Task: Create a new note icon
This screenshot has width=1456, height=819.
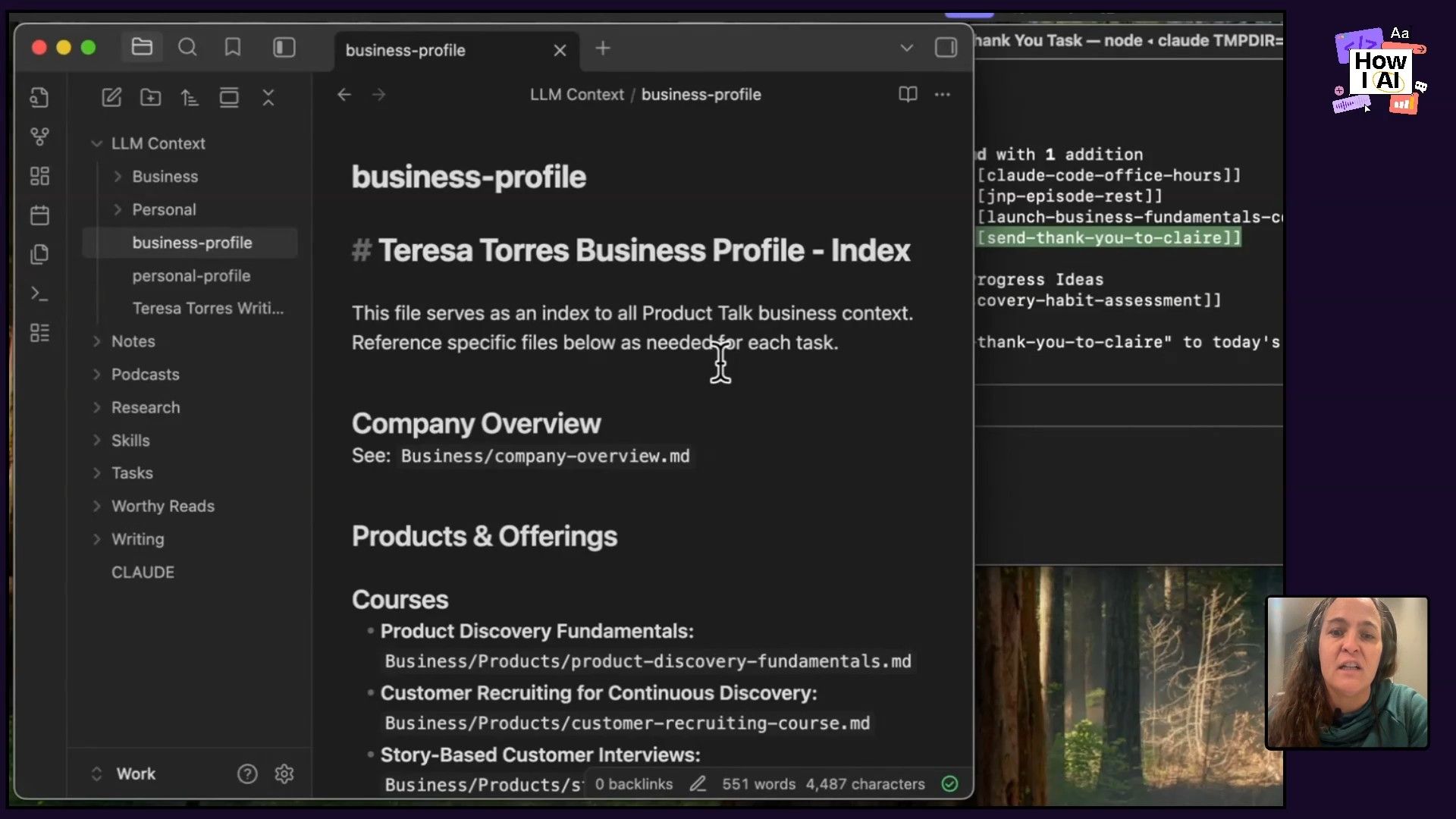Action: click(x=111, y=97)
